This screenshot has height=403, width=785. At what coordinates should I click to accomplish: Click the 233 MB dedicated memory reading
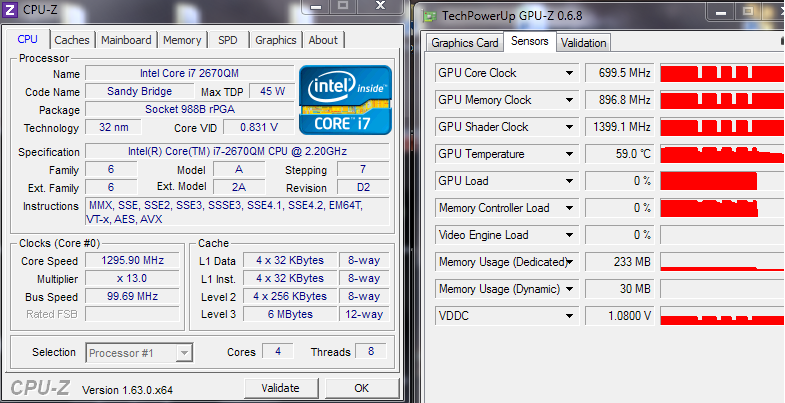pos(619,262)
